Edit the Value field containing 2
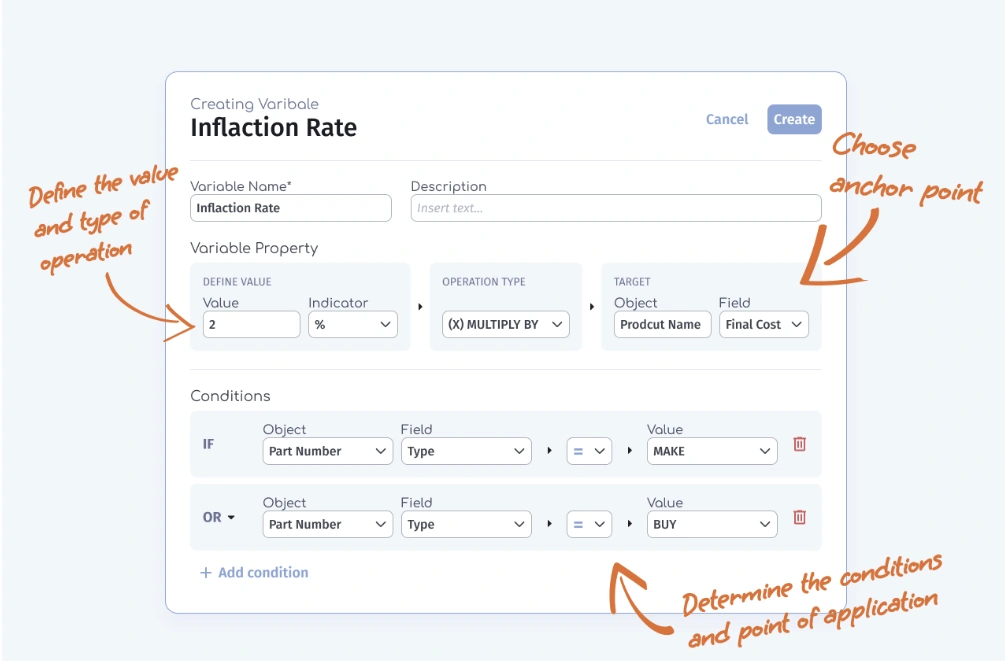The image size is (1005, 661). pos(251,324)
